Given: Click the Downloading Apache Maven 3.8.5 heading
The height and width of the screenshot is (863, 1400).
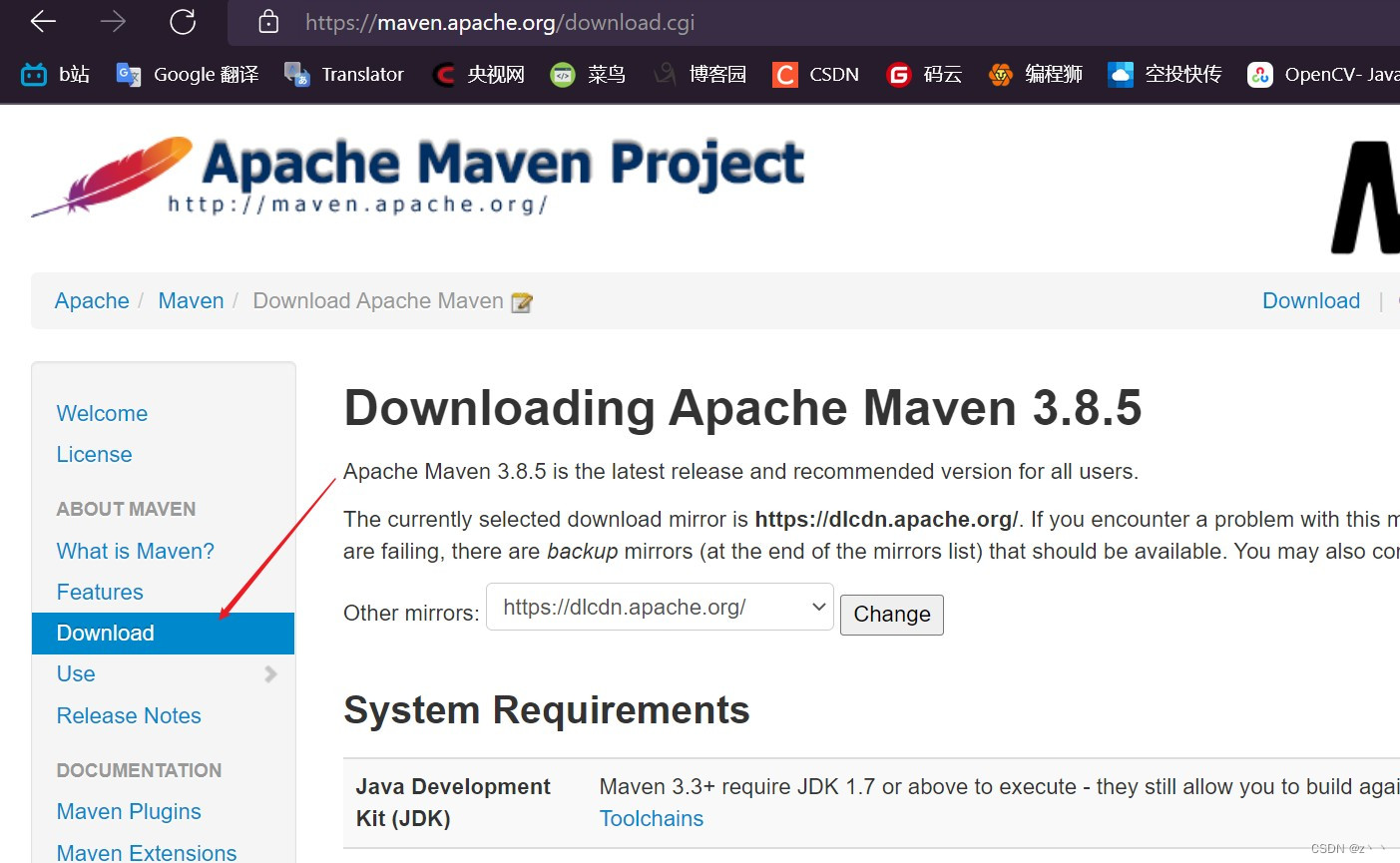Looking at the screenshot, I should 742,408.
